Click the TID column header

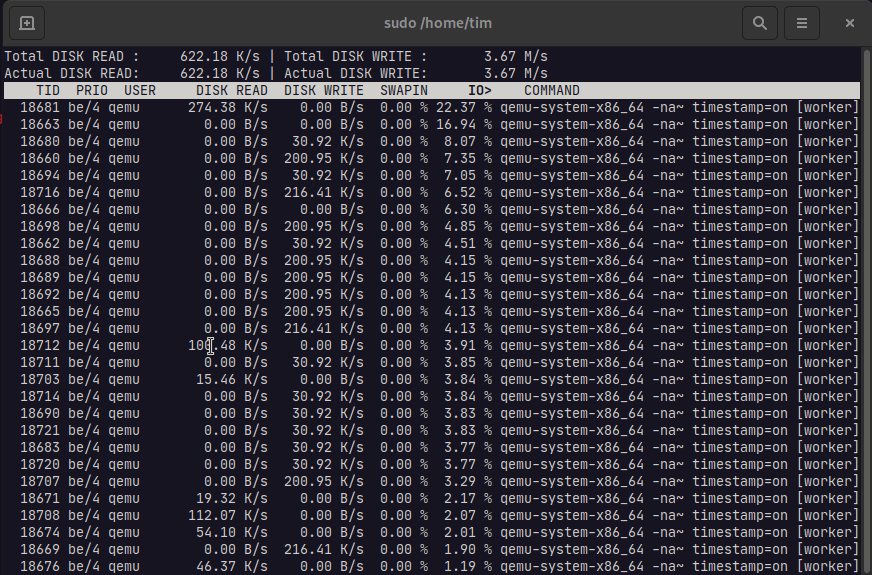48,91
